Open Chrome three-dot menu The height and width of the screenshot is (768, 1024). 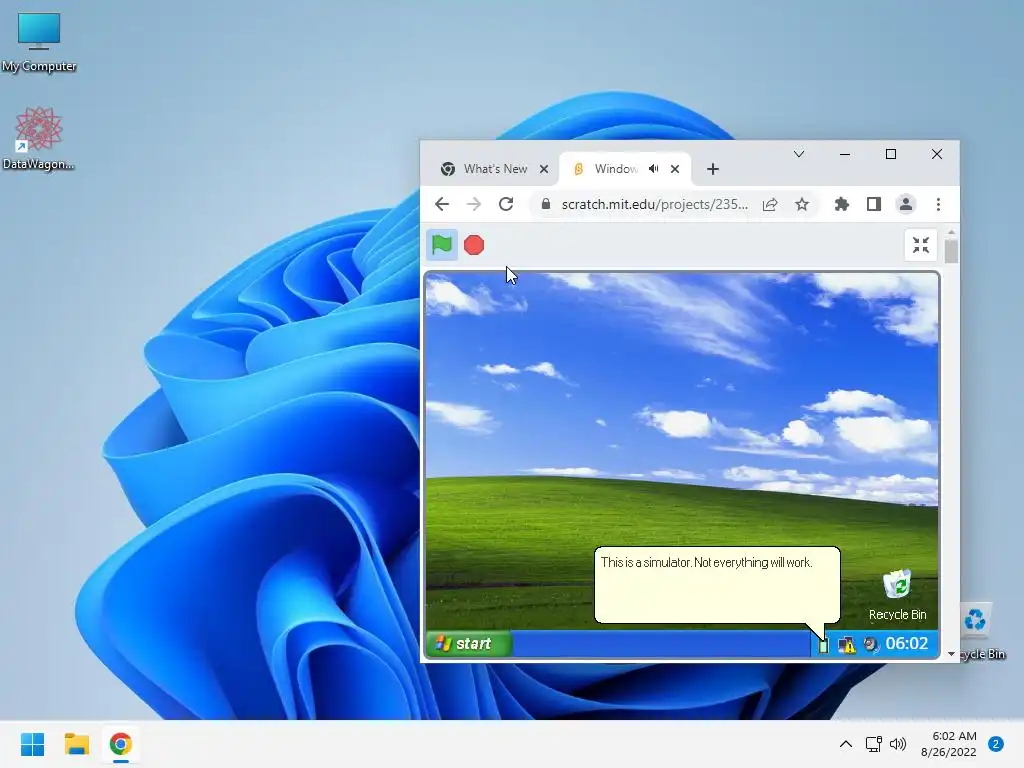coord(938,204)
